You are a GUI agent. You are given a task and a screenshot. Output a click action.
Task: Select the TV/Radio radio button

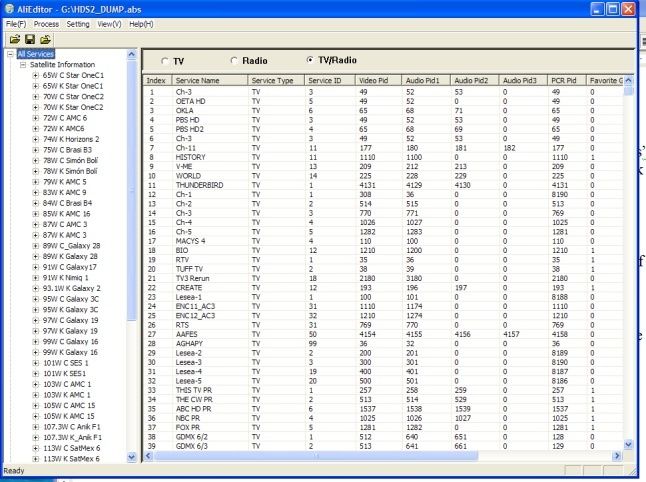pyautogui.click(x=310, y=60)
